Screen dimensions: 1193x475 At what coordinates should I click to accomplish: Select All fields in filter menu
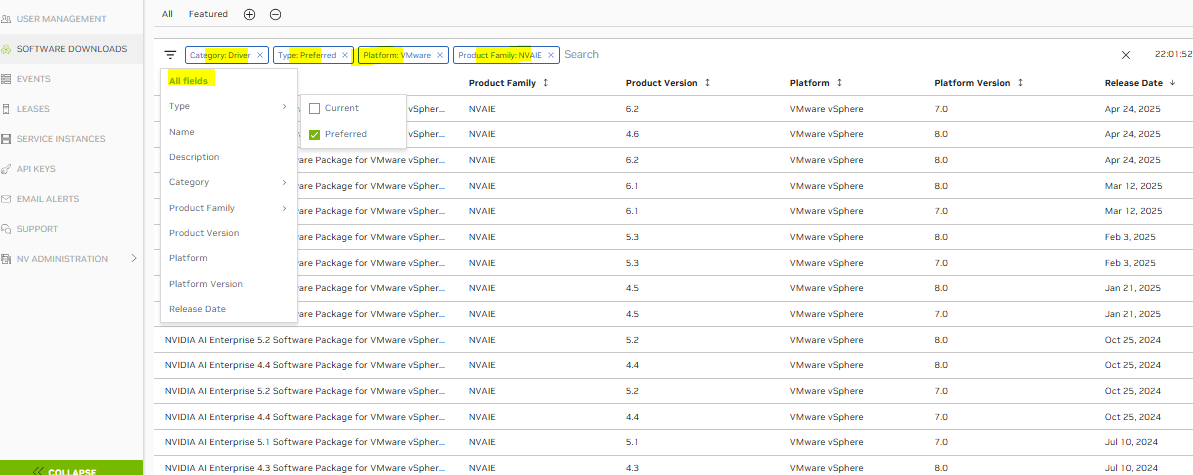coord(188,81)
